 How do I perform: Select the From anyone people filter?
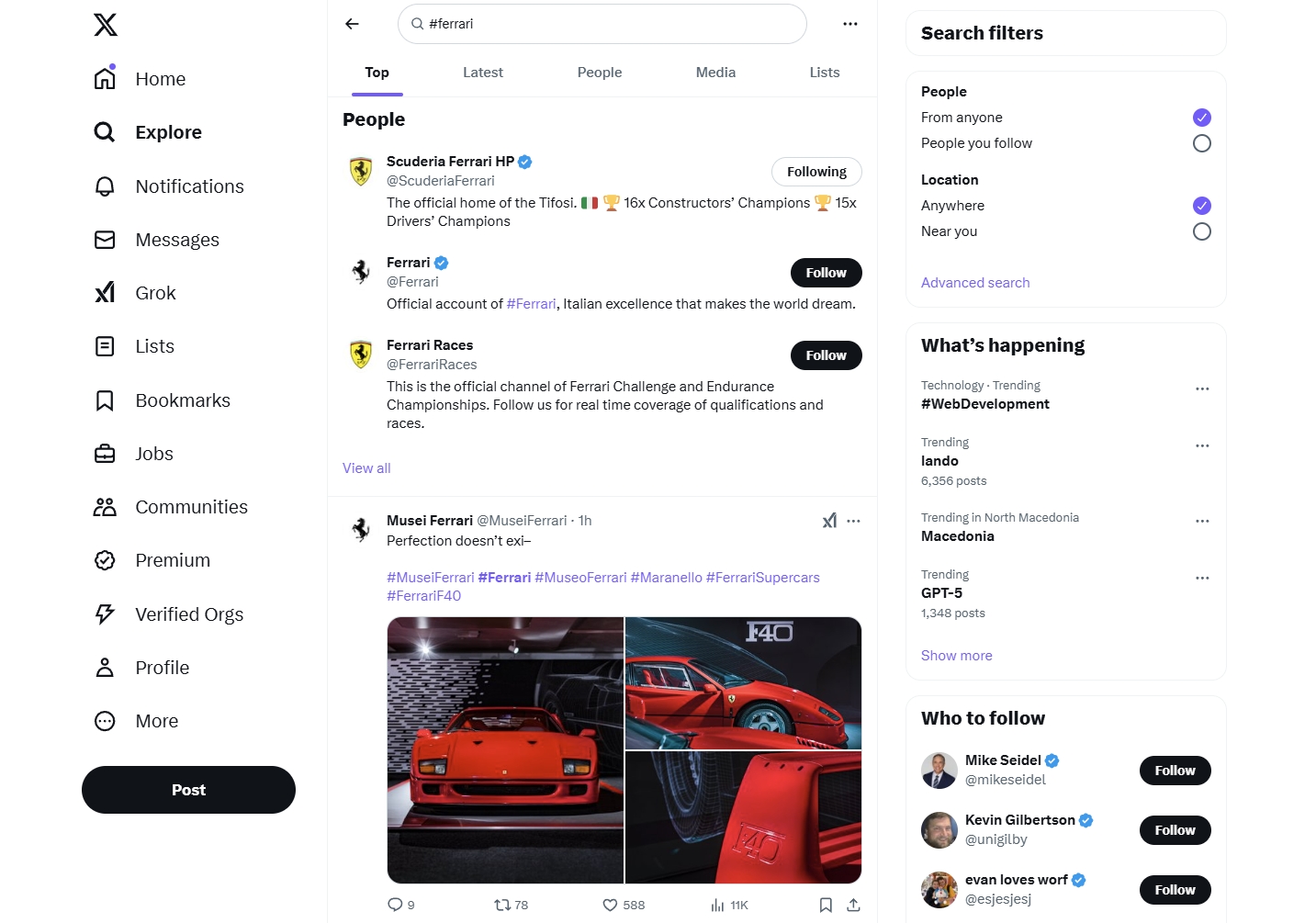point(1201,118)
